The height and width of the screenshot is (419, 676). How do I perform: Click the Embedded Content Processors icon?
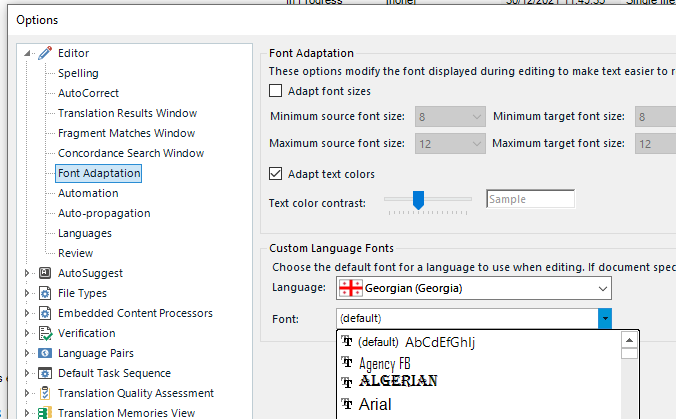tap(45, 313)
